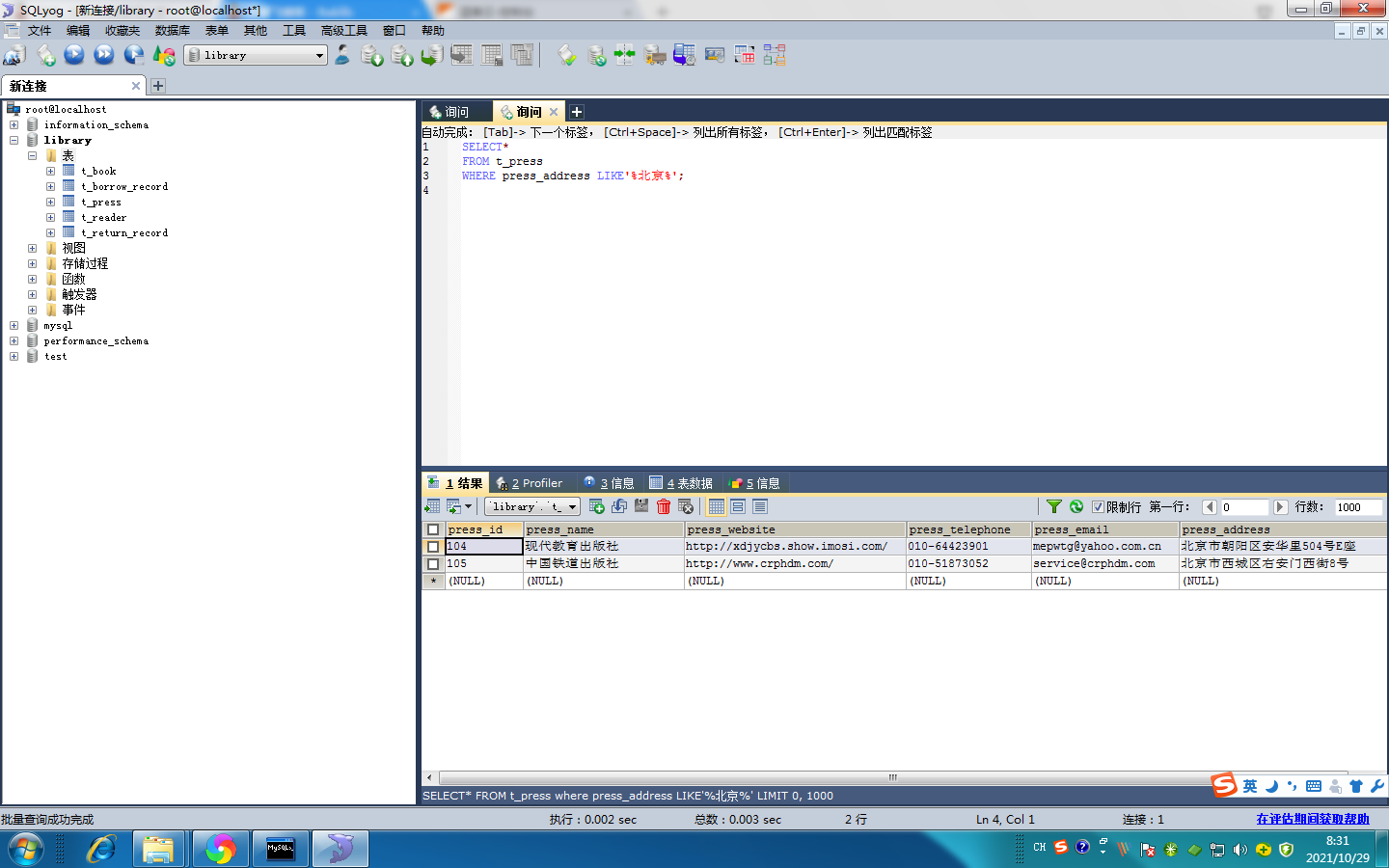Open the MySQL command line taskbar item

click(x=281, y=850)
